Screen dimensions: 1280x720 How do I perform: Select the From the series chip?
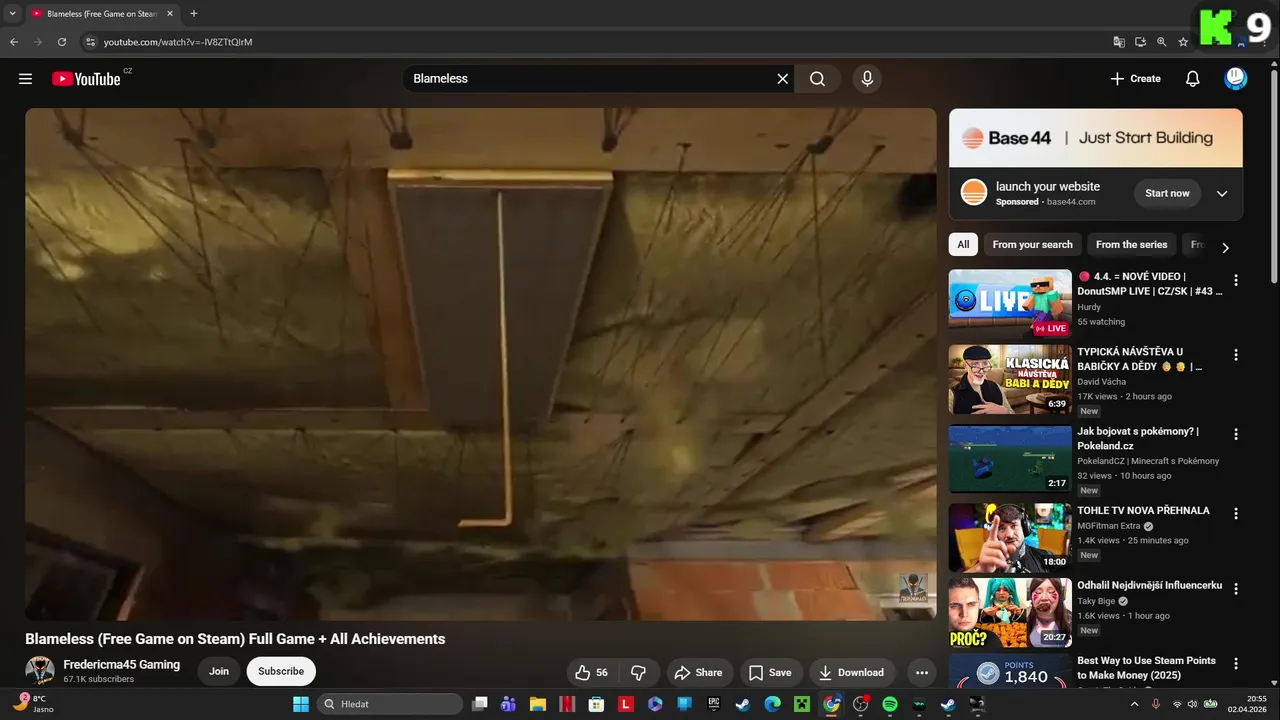point(1131,244)
